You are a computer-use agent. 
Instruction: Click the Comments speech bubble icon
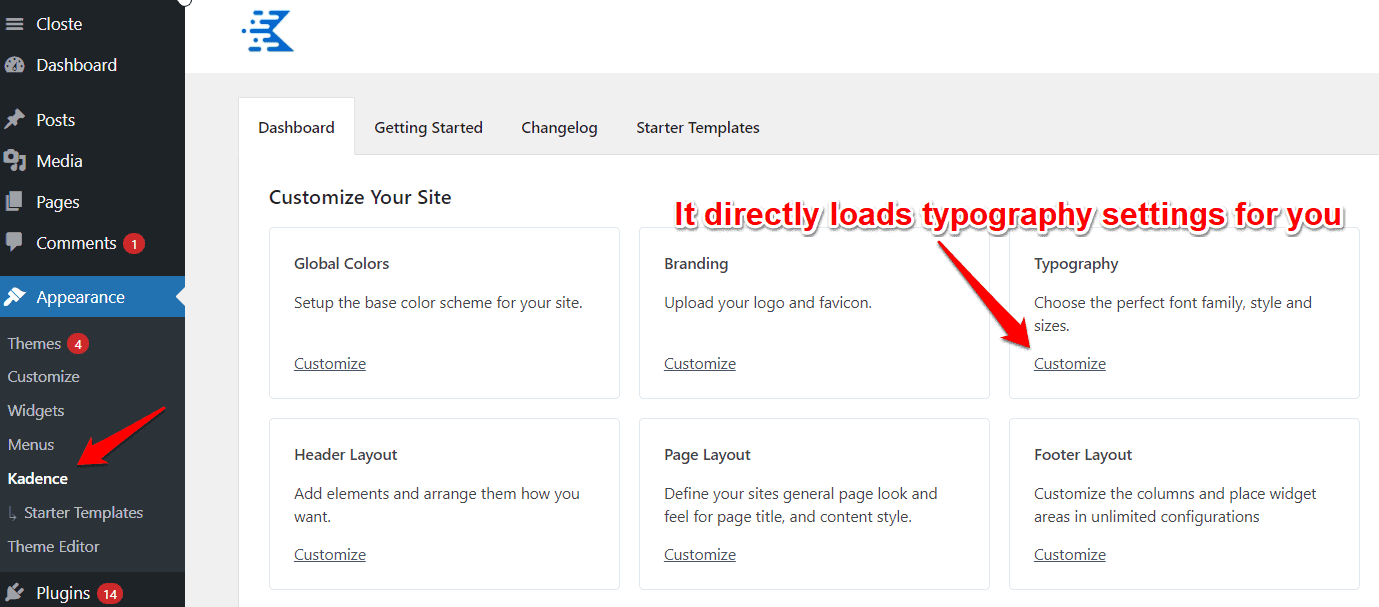point(14,243)
